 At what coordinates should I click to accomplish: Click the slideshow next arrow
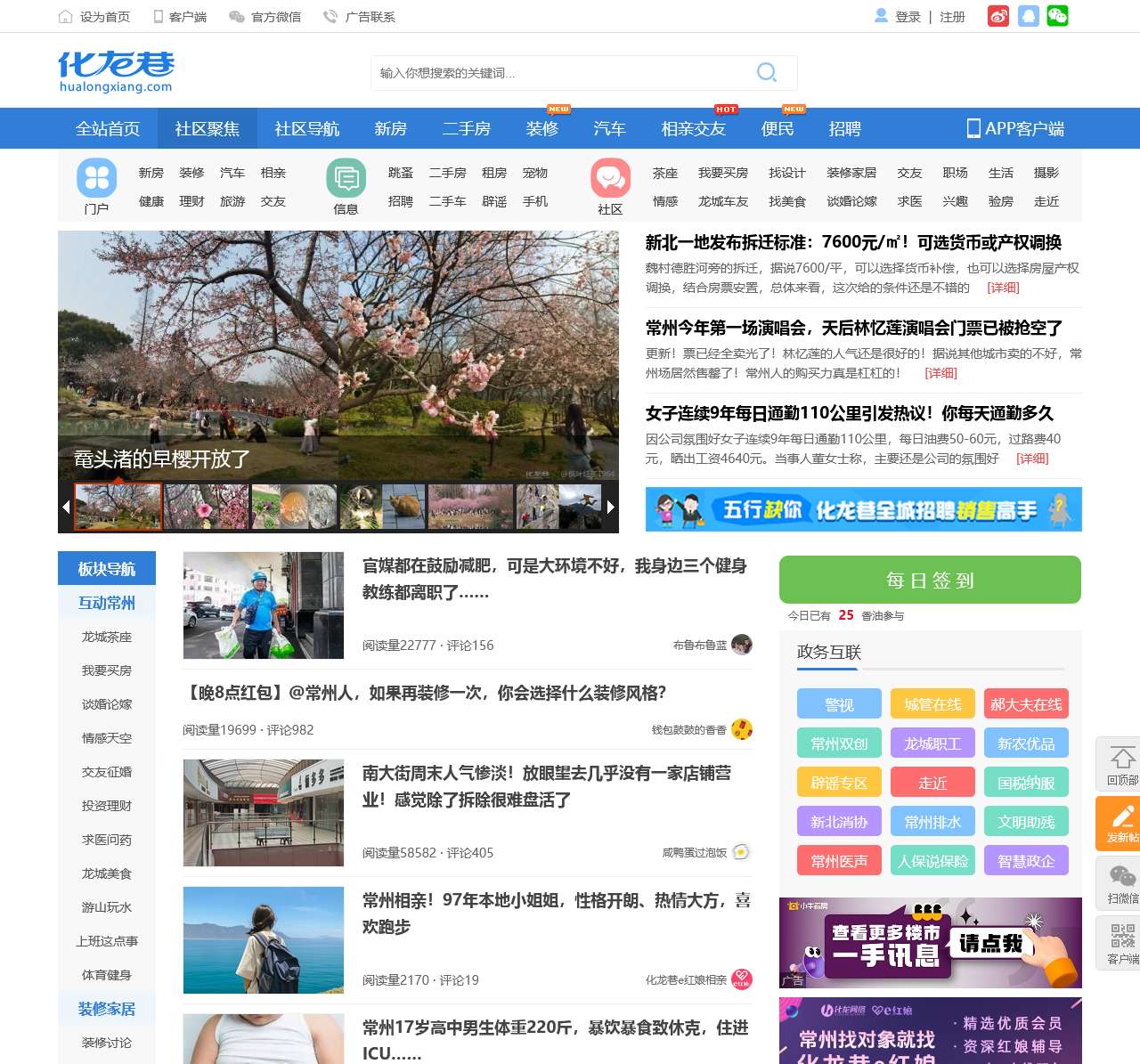611,507
